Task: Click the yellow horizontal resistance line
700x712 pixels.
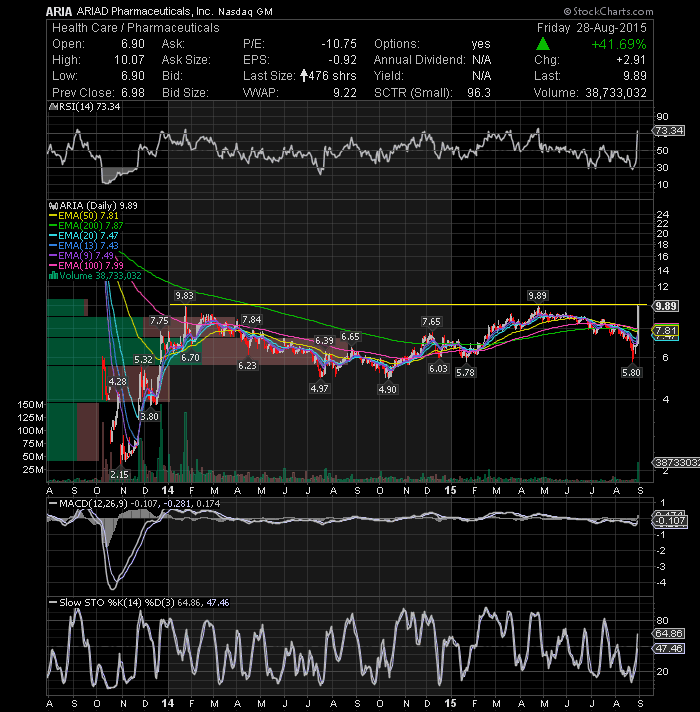Action: (x=408, y=304)
